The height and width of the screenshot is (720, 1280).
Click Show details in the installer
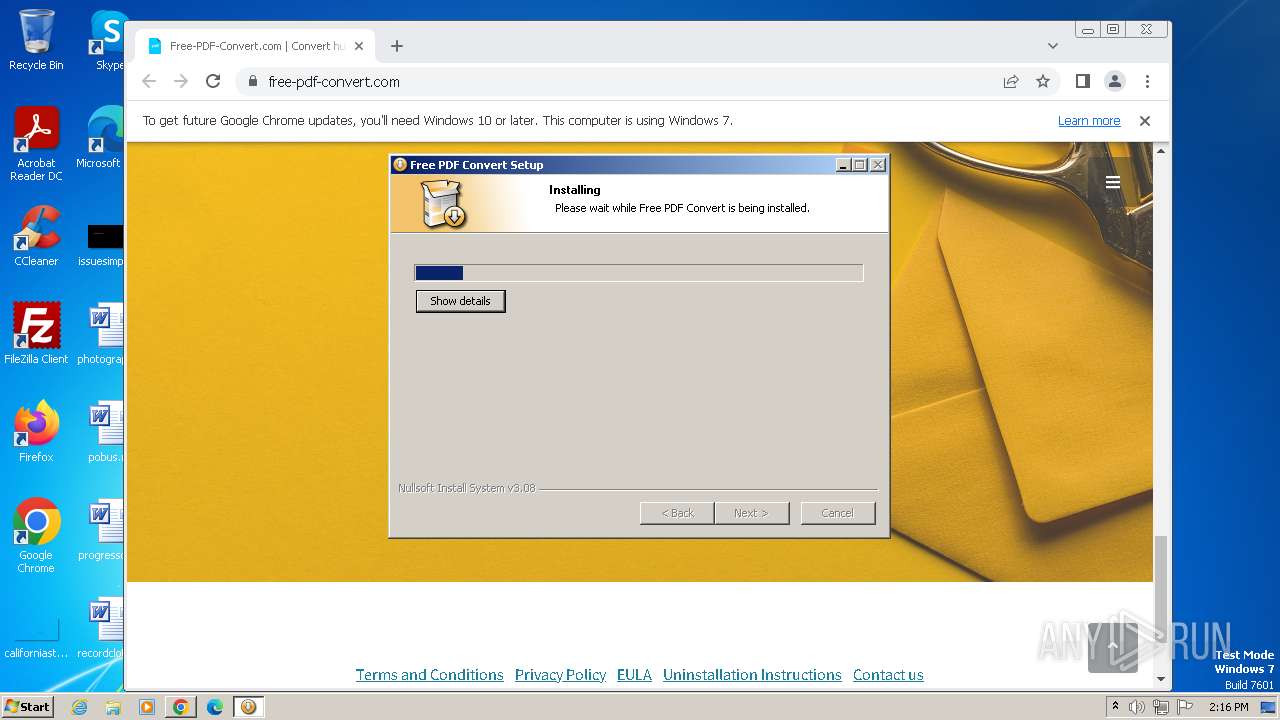(x=460, y=301)
